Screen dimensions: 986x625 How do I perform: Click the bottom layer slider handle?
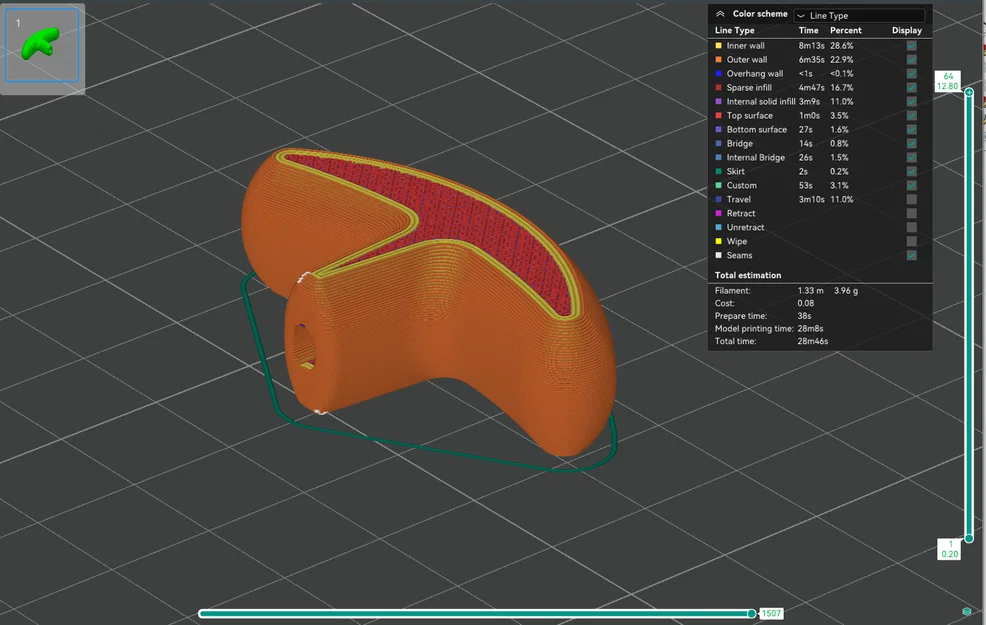(x=969, y=538)
